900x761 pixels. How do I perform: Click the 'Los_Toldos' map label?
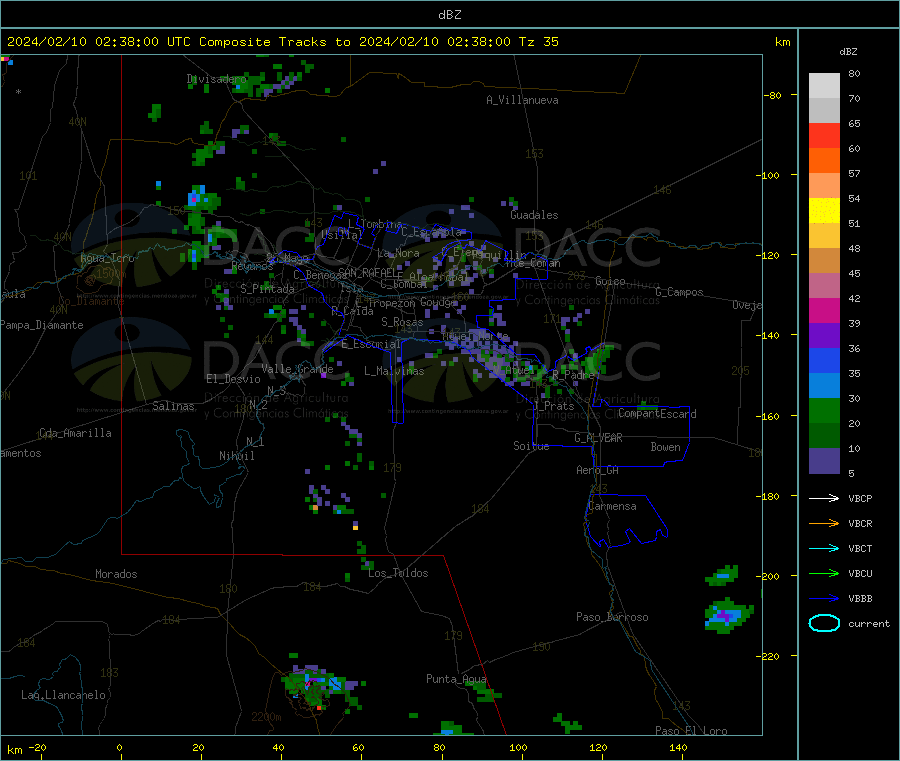pos(398,573)
